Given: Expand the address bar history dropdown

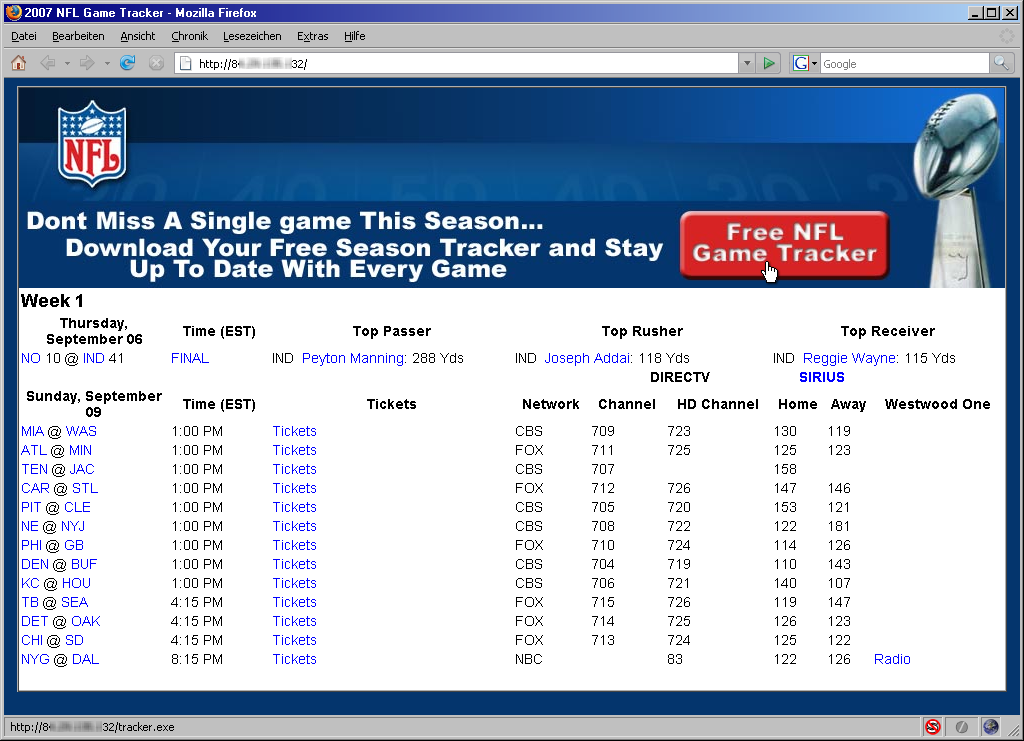Looking at the screenshot, I should pos(747,63).
